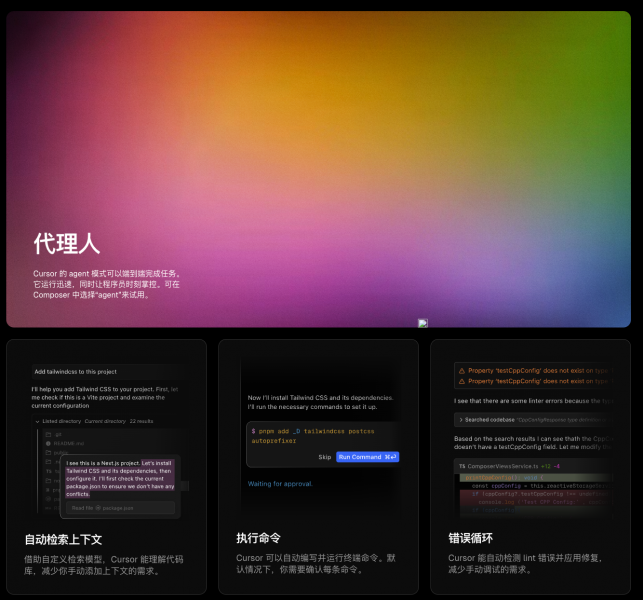Image resolution: width=643 pixels, height=600 pixels.
Task: Click the .git folder icon
Action: click(x=48, y=434)
